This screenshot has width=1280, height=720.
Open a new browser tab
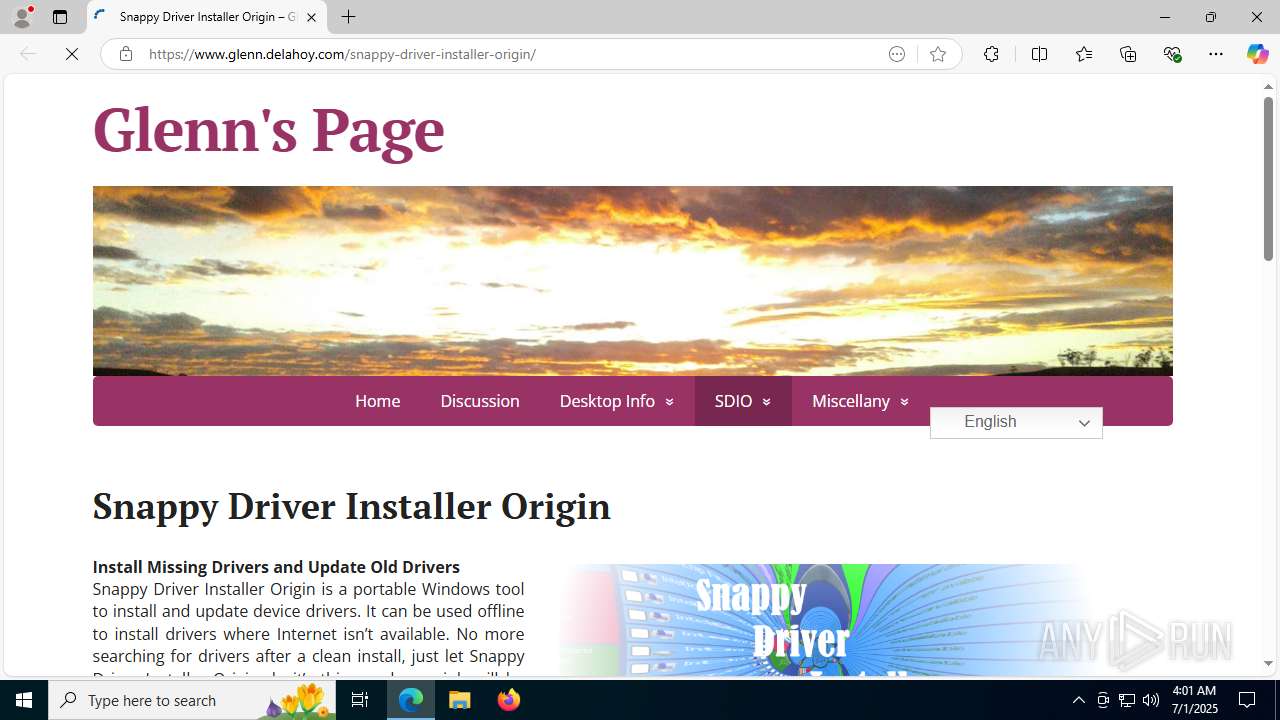coord(348,17)
